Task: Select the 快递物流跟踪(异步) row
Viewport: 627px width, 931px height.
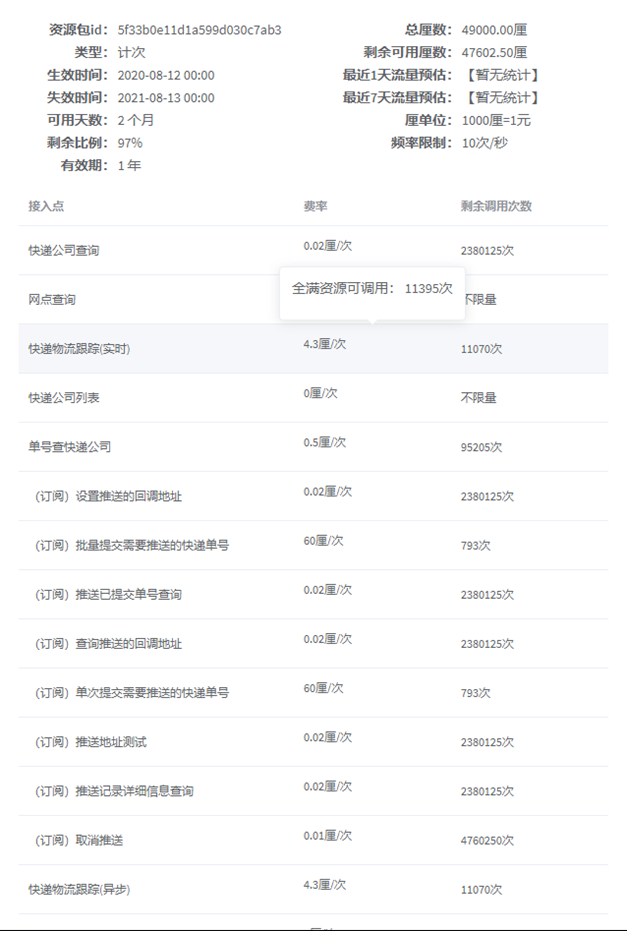Action: [79, 889]
